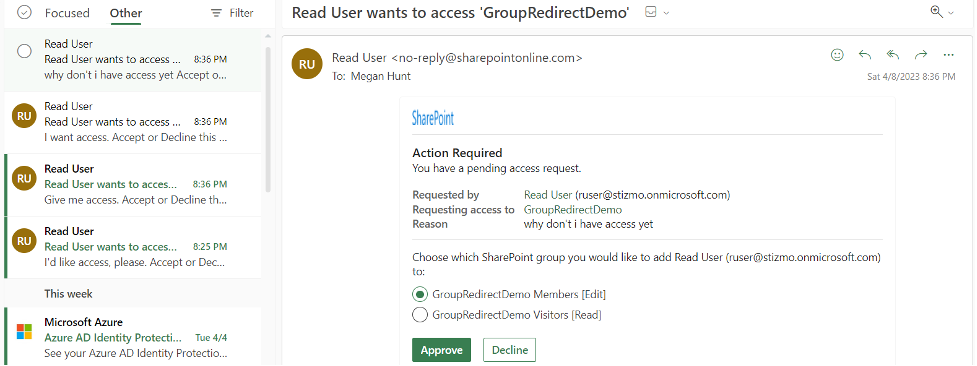Screen dimensions: 977x366
Task: Click RU avatar of 8:25 PM message
Action: click(x=24, y=241)
